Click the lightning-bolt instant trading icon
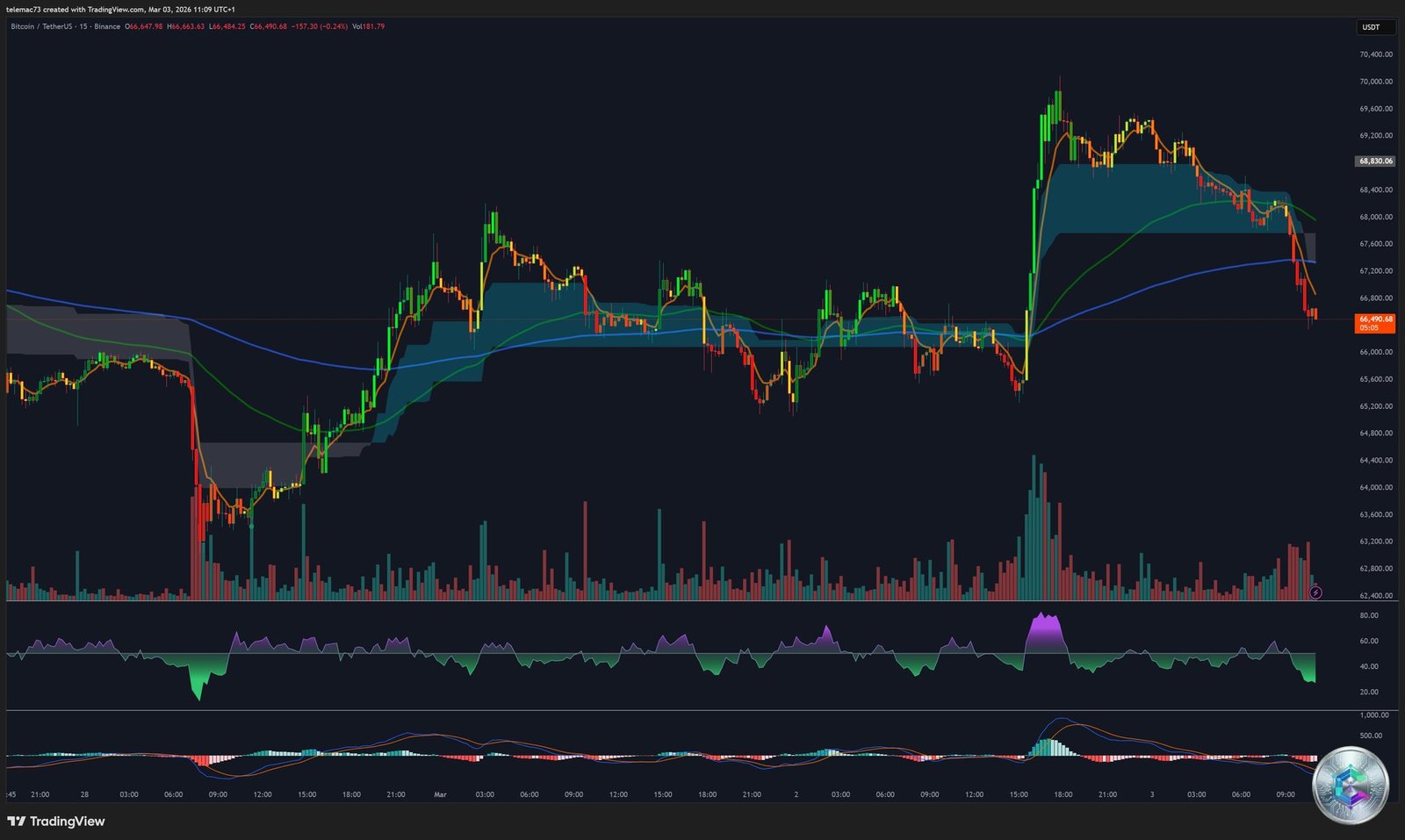The width and height of the screenshot is (1405, 840). pyautogui.click(x=1315, y=592)
